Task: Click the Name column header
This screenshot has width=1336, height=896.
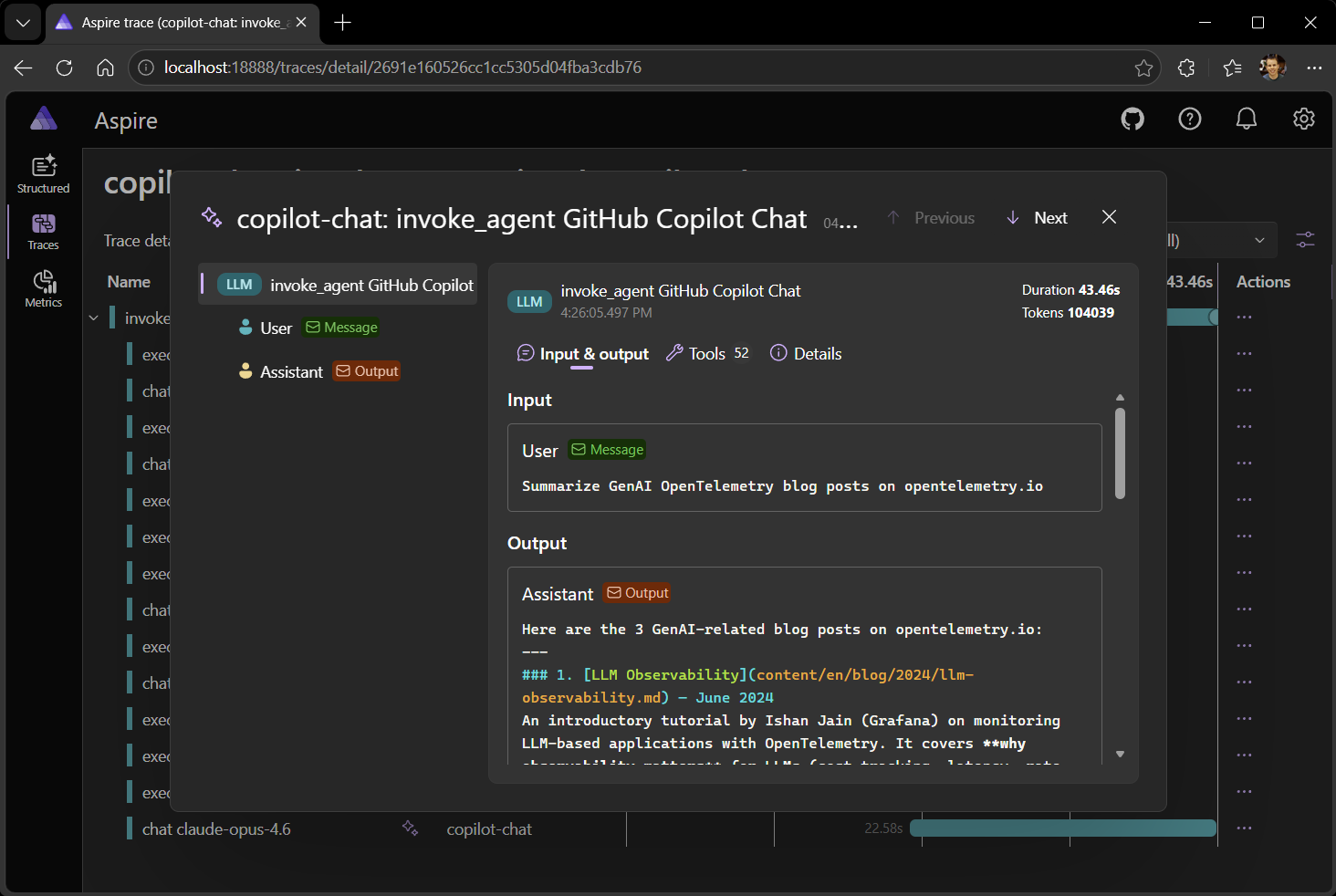Action: 129,282
